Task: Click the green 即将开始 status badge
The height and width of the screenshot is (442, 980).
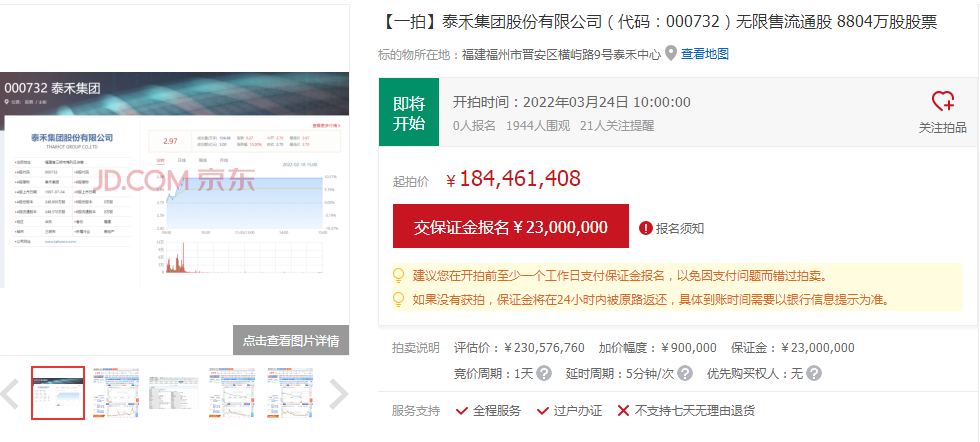Action: (408, 112)
